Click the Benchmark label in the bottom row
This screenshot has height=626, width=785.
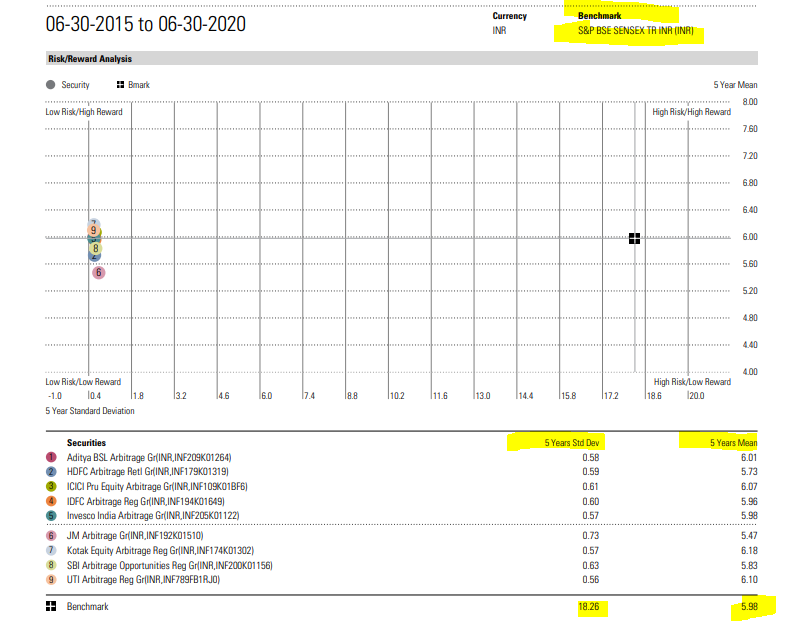(88, 606)
